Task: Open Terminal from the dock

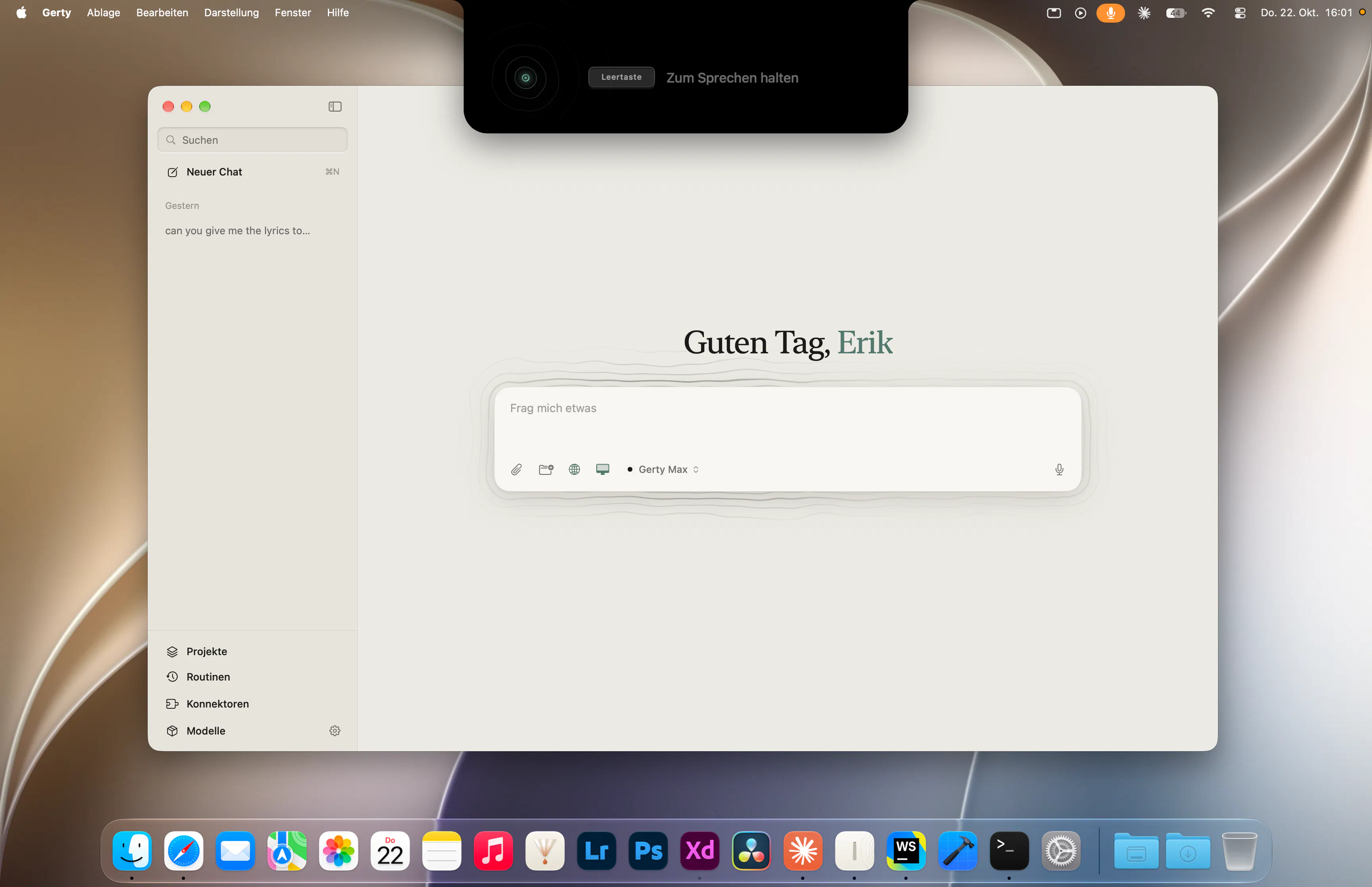Action: click(1009, 851)
